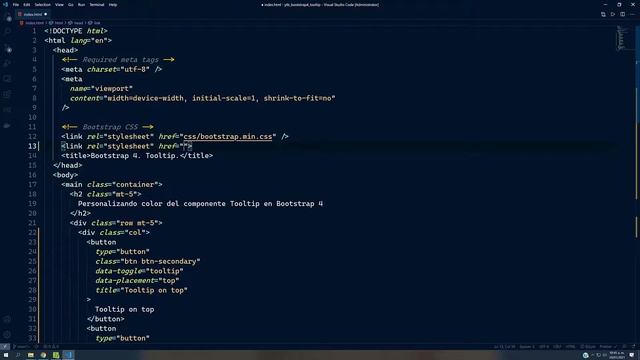Open the Selection menu
The width and height of the screenshot is (640, 360).
(x=42, y=5)
